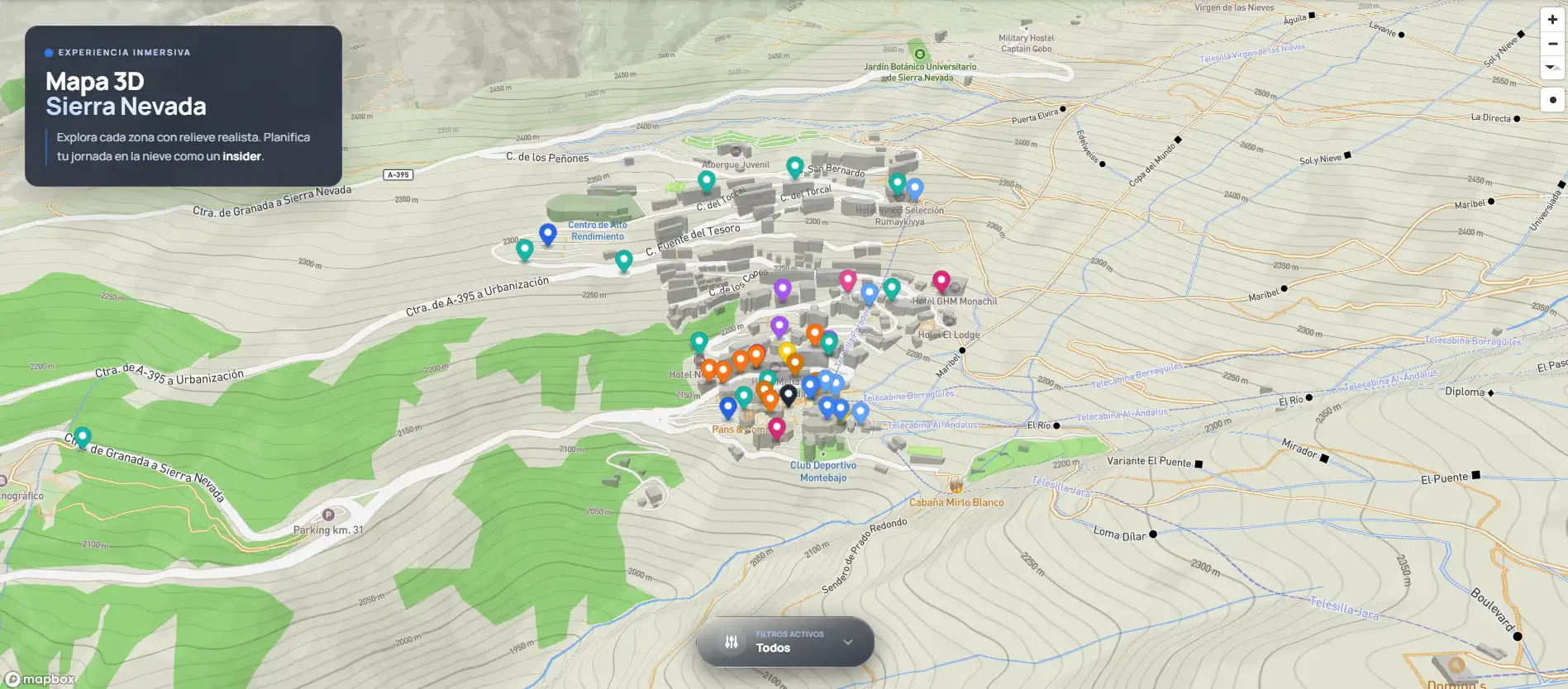
Task: Select dark blue marker beside Centro de Alto Rendimiento
Action: pyautogui.click(x=547, y=235)
